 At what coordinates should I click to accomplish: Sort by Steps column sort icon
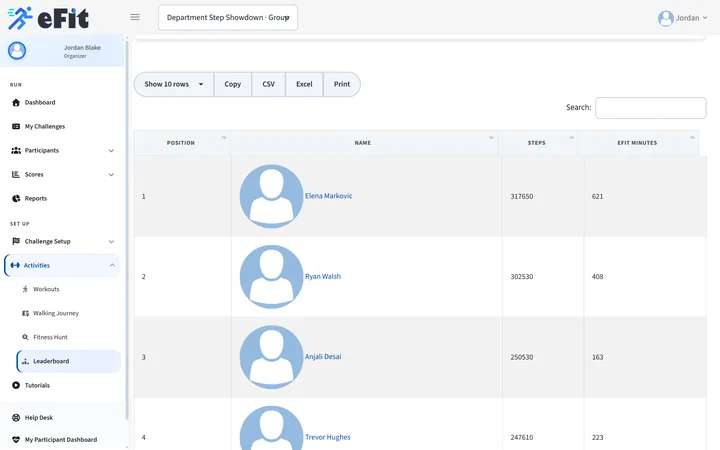pyautogui.click(x=572, y=137)
